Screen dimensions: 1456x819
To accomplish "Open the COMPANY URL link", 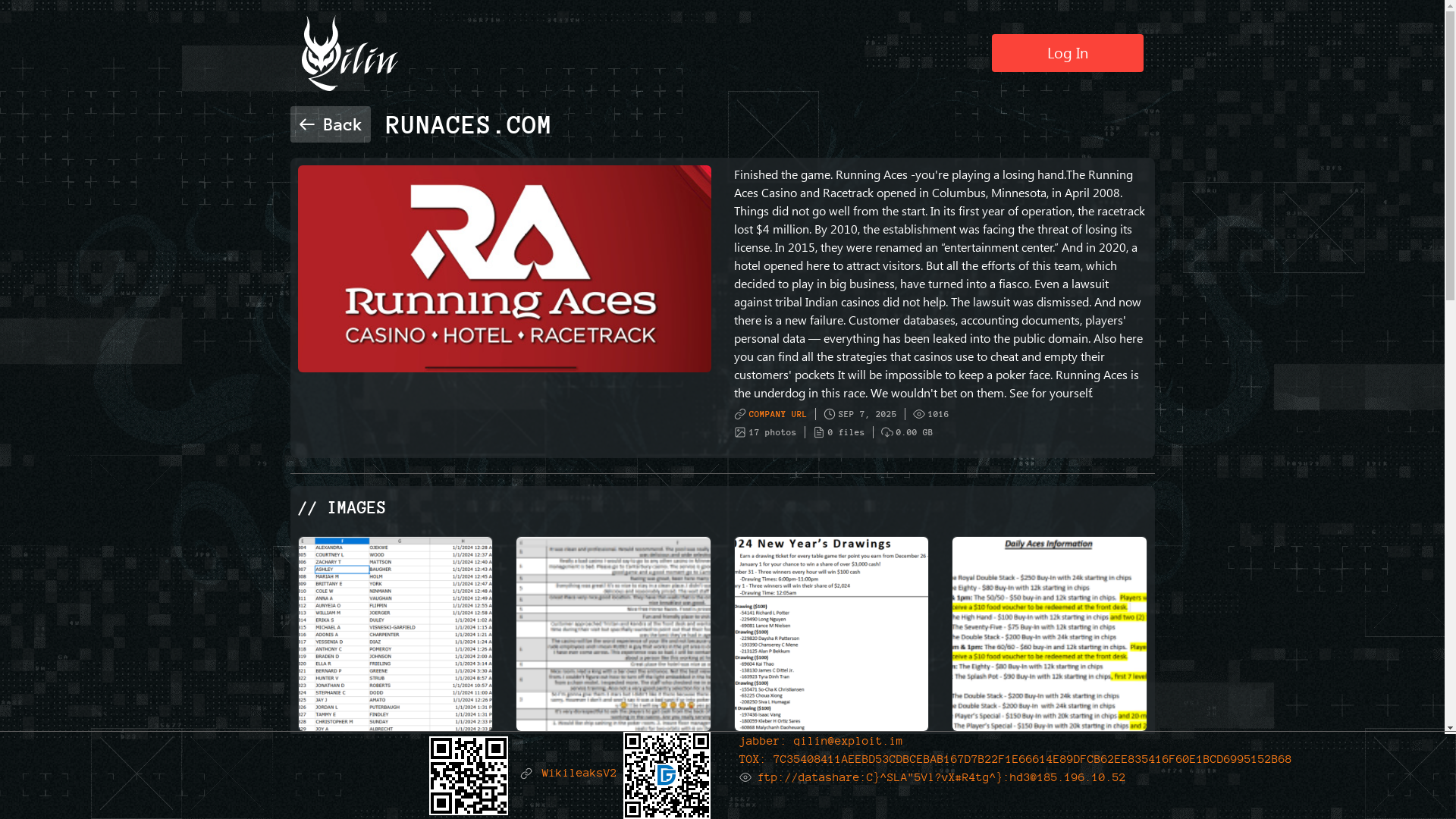I will 777,414.
